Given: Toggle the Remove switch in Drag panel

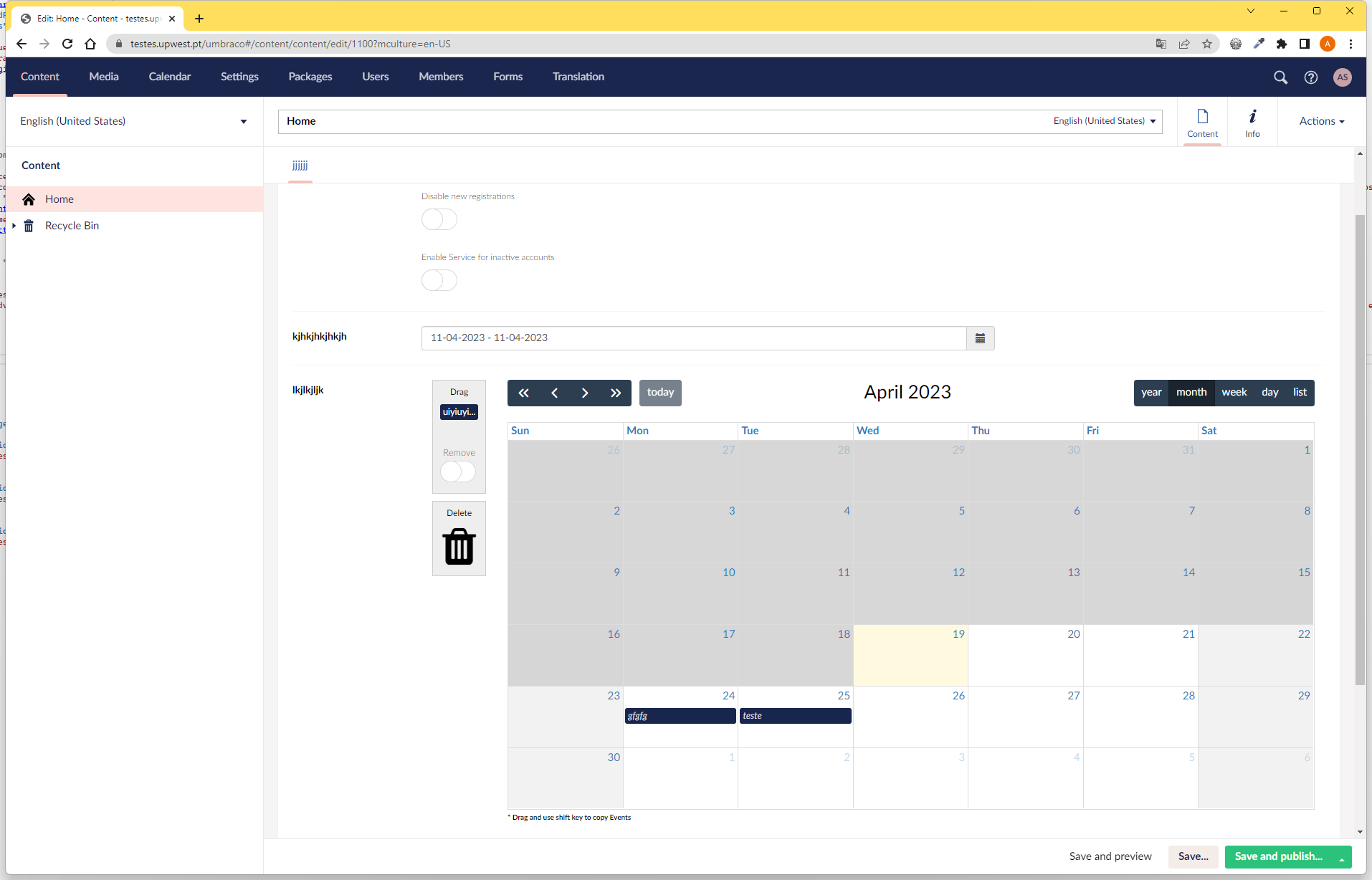Looking at the screenshot, I should point(458,472).
